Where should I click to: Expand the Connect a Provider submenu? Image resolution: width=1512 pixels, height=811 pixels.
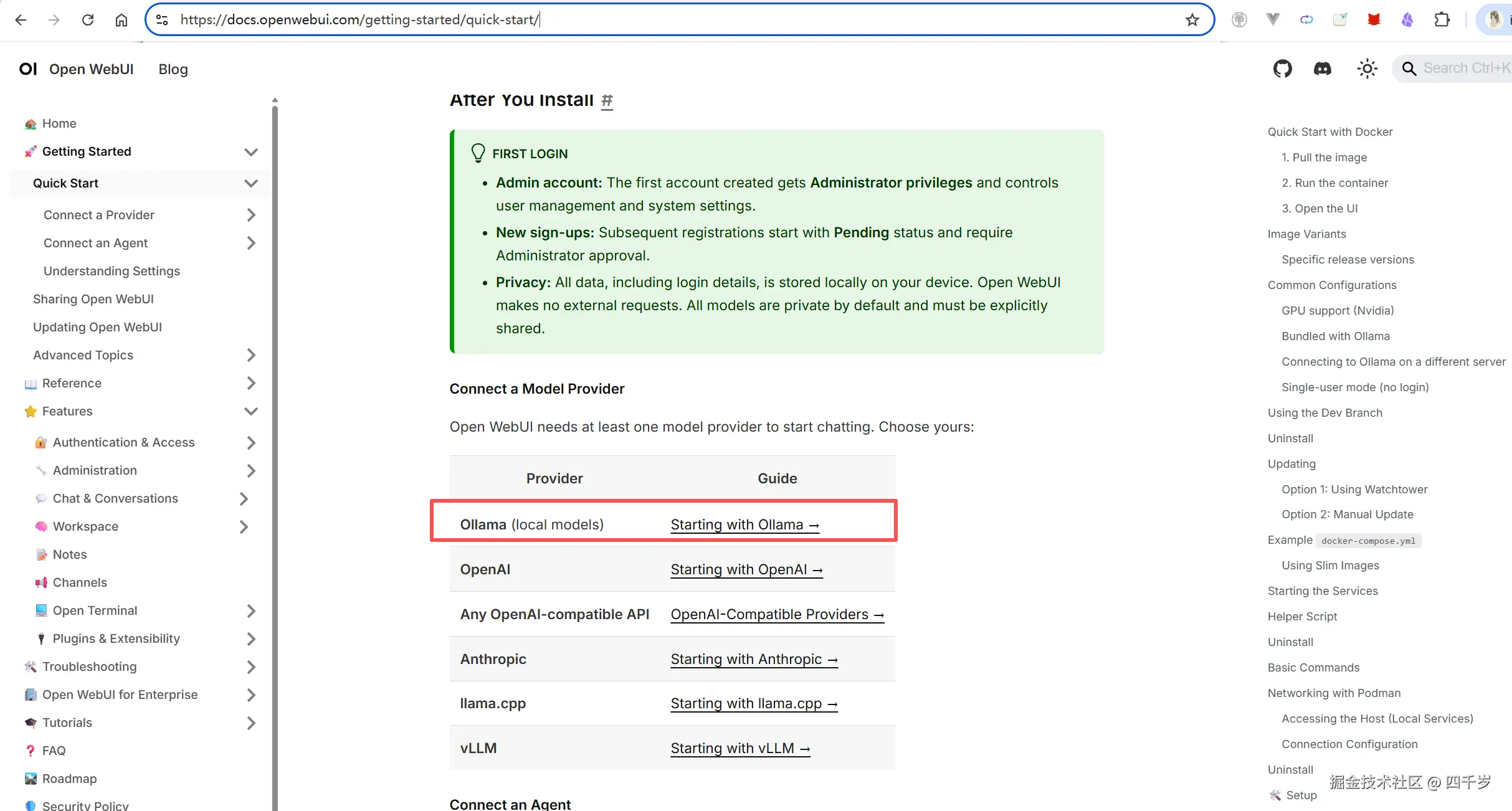[x=250, y=215]
